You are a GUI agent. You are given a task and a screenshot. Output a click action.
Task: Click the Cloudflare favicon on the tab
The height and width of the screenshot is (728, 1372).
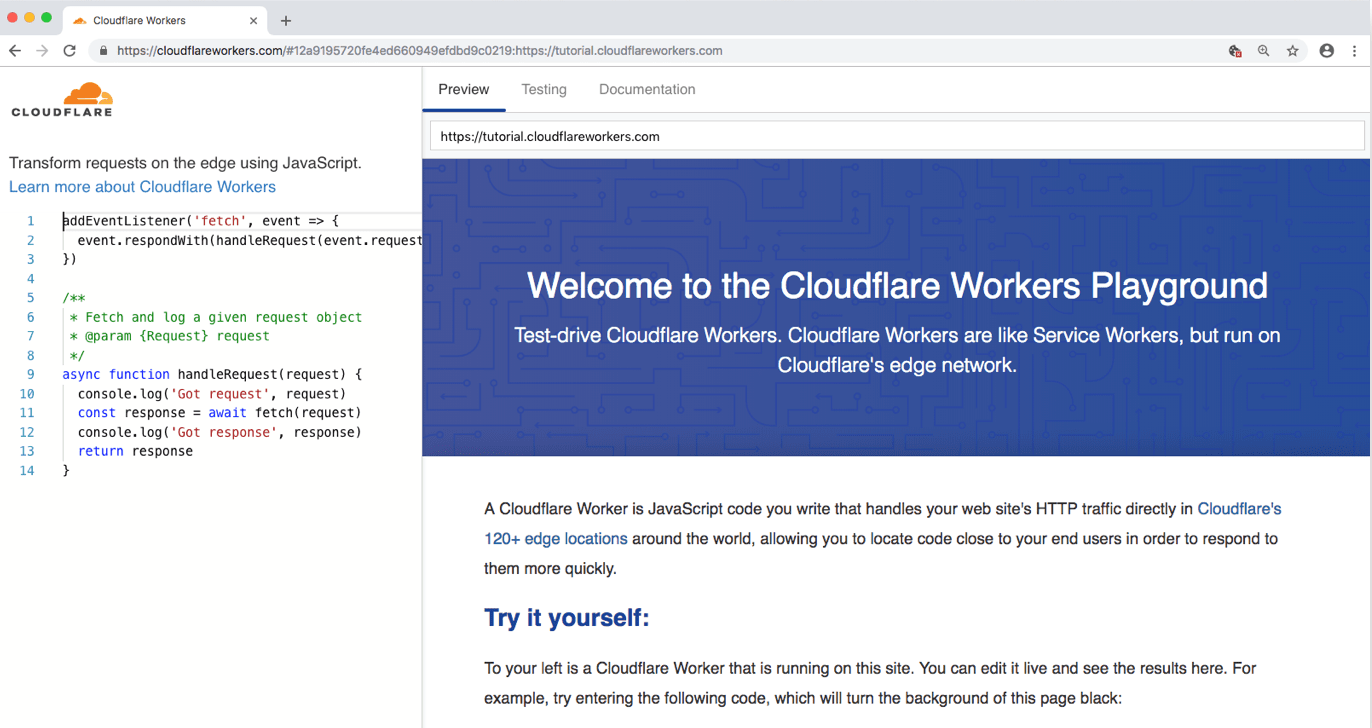(80, 20)
